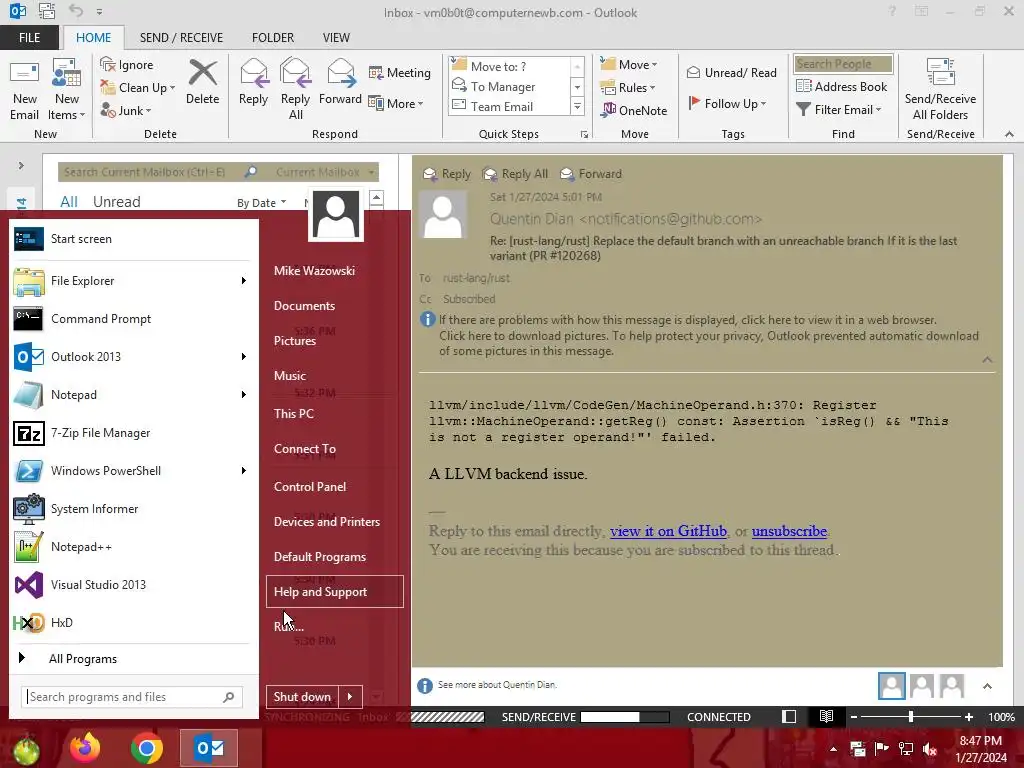This screenshot has height=768, width=1024.
Task: Click the user account picture in Start menu
Action: (336, 214)
